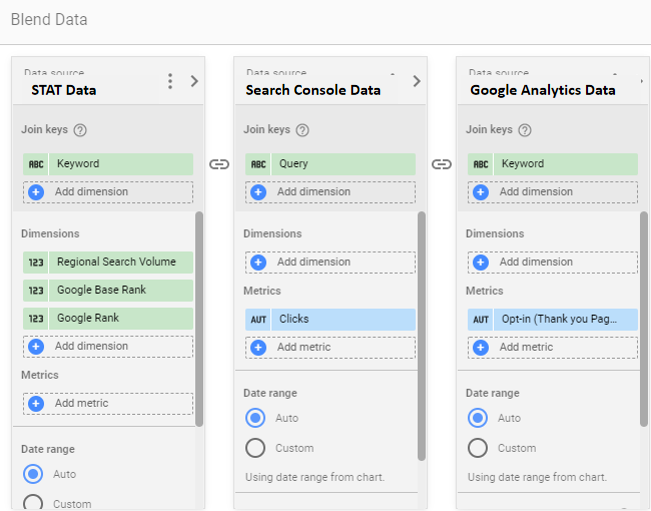Screen dimensions: 651x511
Task: Click the help icon beside Google Analytics Join keys
Action: tap(524, 130)
